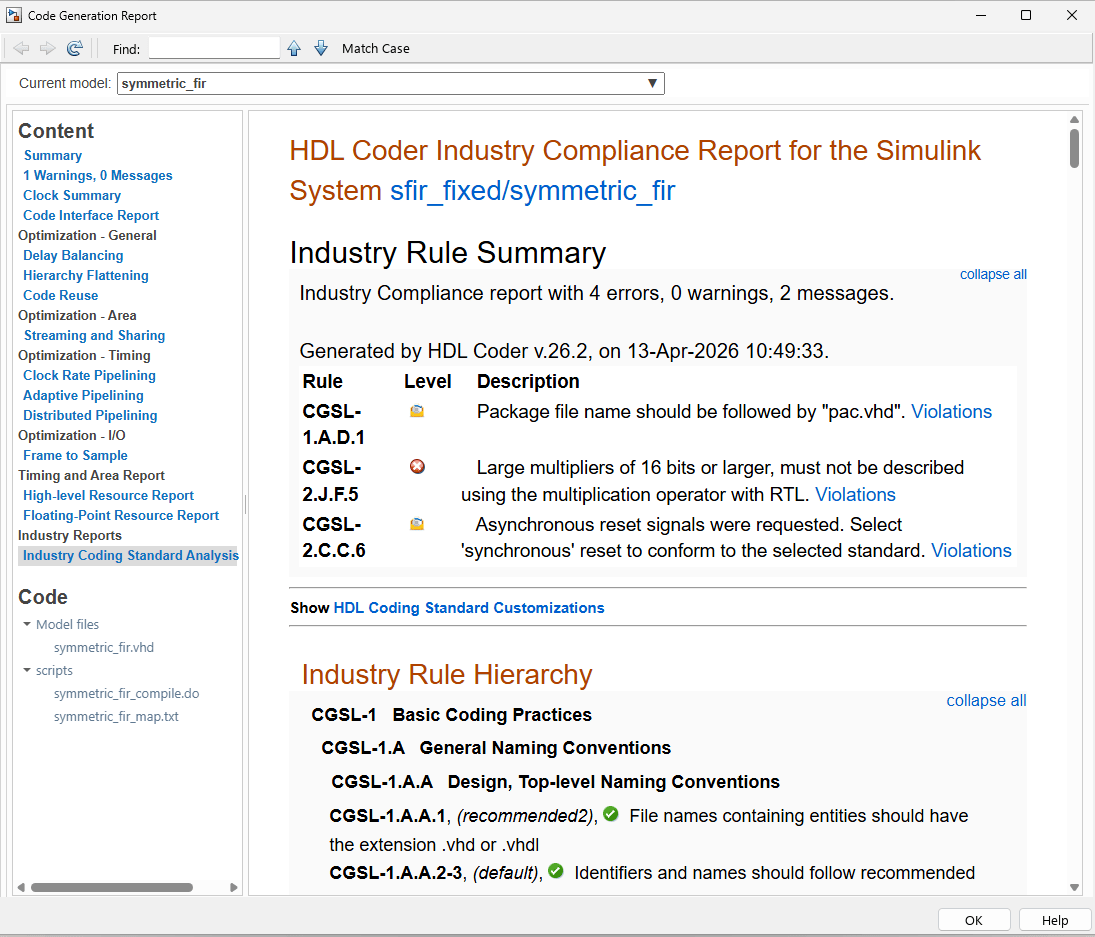Click error icon for rule CGSL-2.J.F.5
This screenshot has width=1095, height=937.
coord(417,466)
